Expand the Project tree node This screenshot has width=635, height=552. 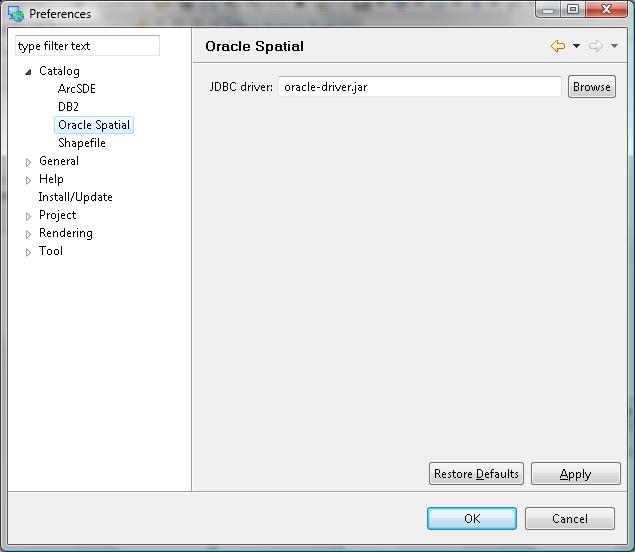(28, 216)
